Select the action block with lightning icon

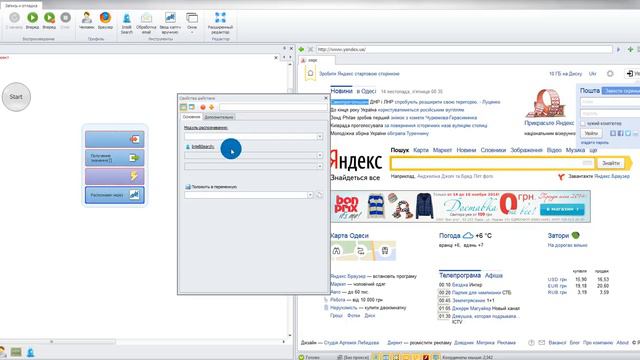click(115, 176)
